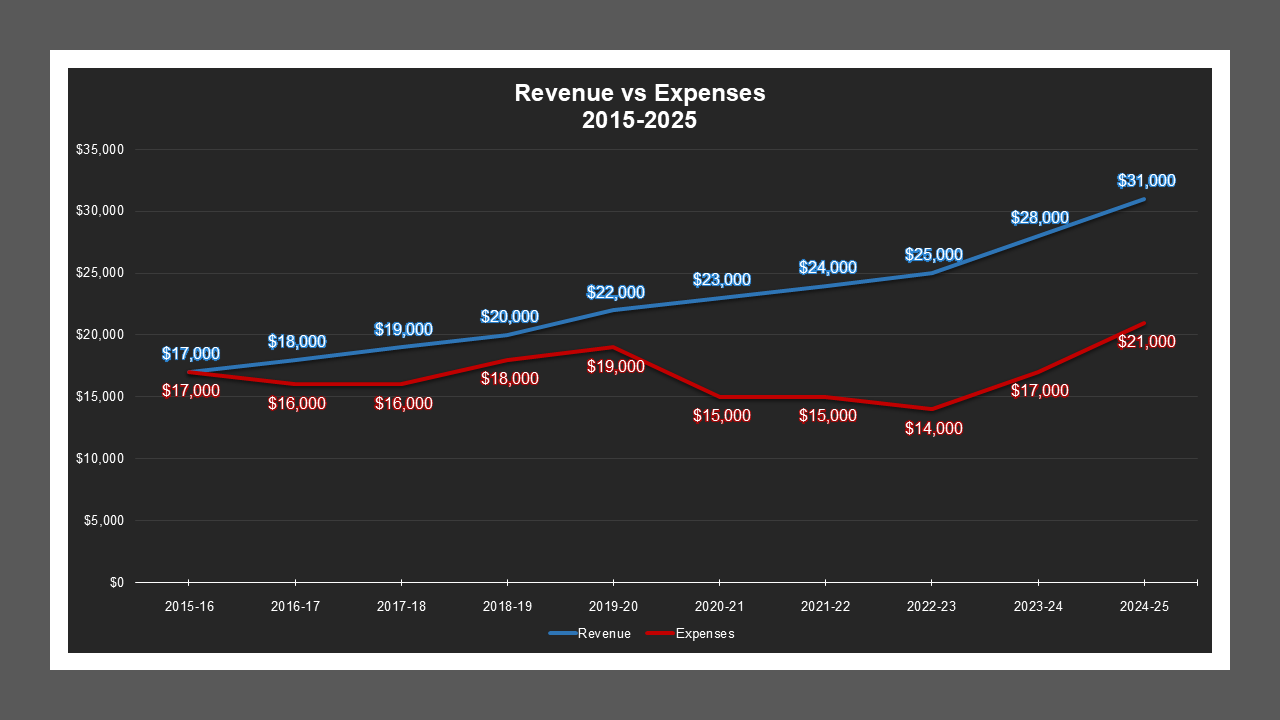Viewport: 1280px width, 720px height.
Task: Click the $0 vertical axis label
Action: pos(115,580)
